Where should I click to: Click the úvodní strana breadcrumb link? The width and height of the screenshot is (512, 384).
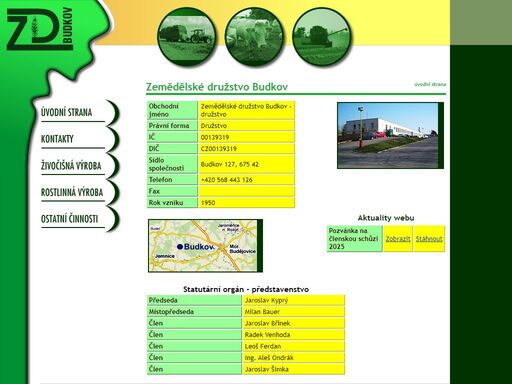pos(430,84)
